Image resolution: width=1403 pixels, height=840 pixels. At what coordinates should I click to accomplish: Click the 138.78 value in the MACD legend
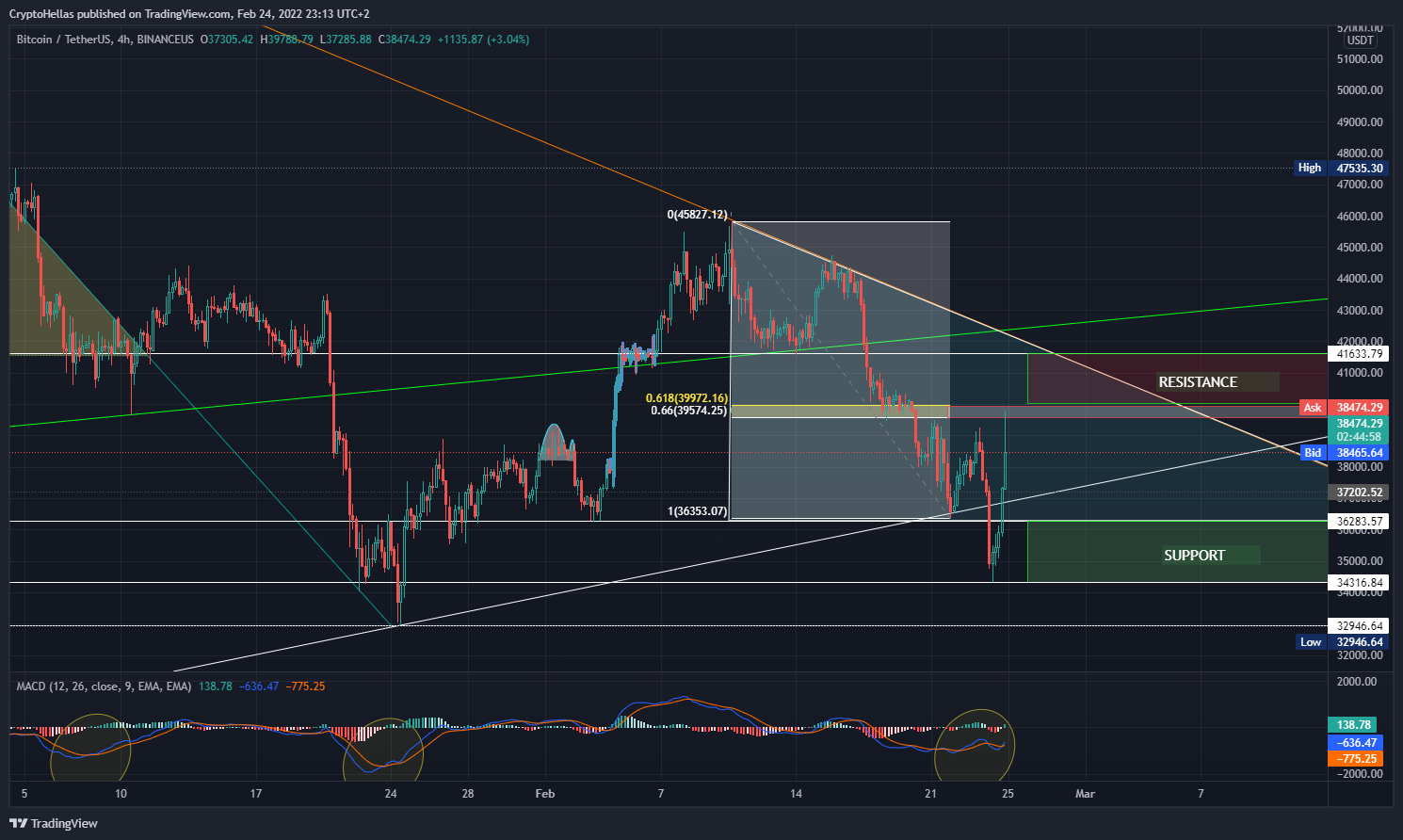216,687
